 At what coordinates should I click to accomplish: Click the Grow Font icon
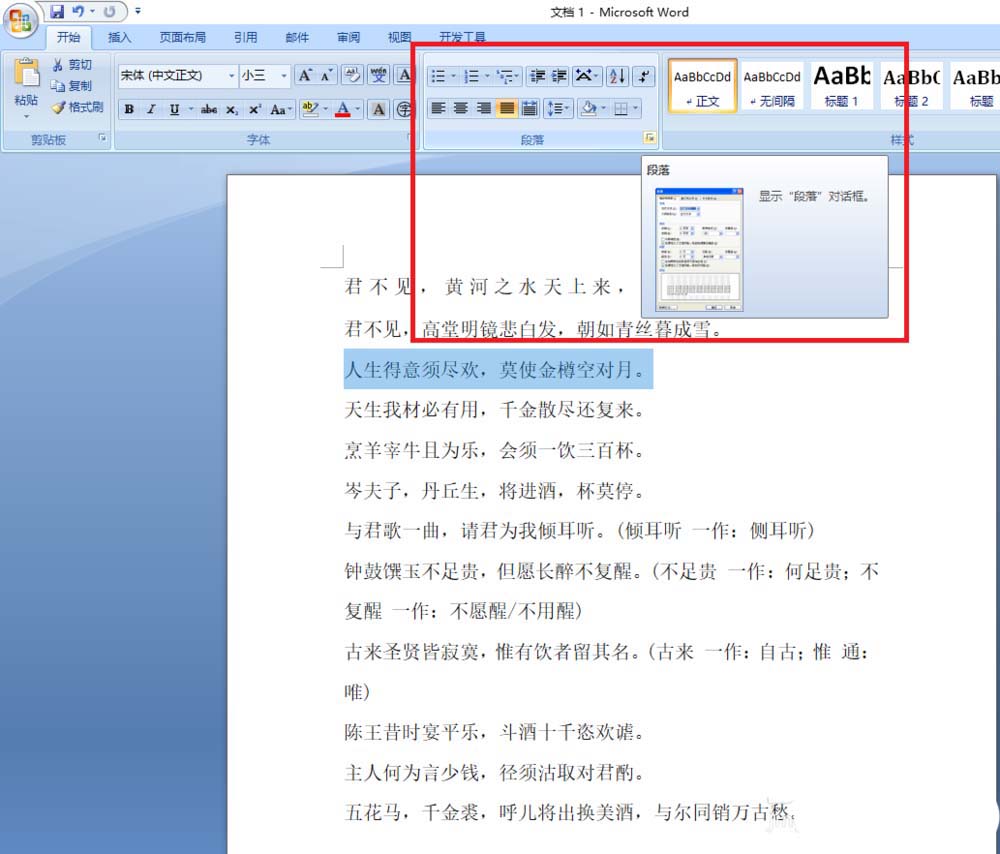(305, 76)
